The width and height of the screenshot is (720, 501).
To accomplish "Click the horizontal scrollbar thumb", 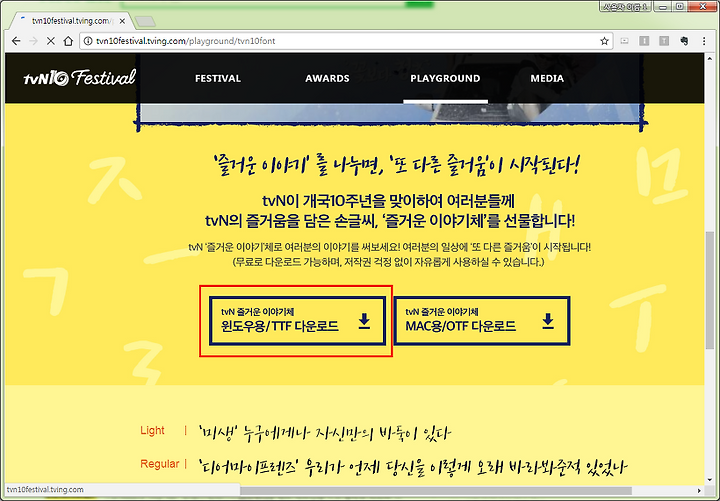I will click(x=435, y=490).
